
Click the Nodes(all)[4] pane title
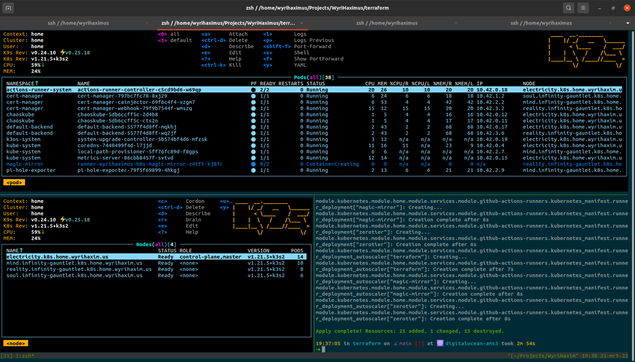pyautogui.click(x=156, y=245)
